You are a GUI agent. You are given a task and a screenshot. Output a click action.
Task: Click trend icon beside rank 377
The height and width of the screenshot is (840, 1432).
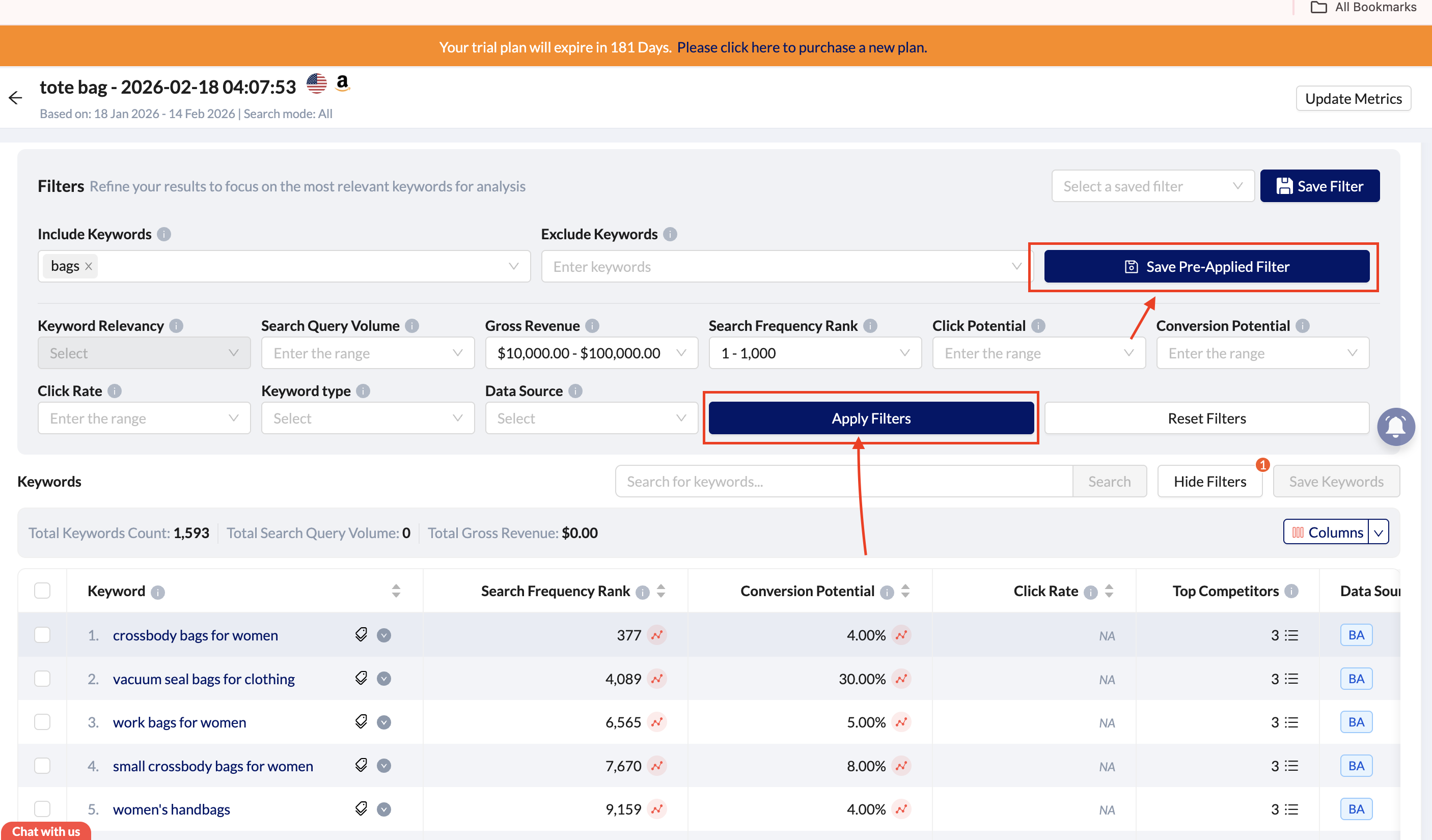click(657, 635)
